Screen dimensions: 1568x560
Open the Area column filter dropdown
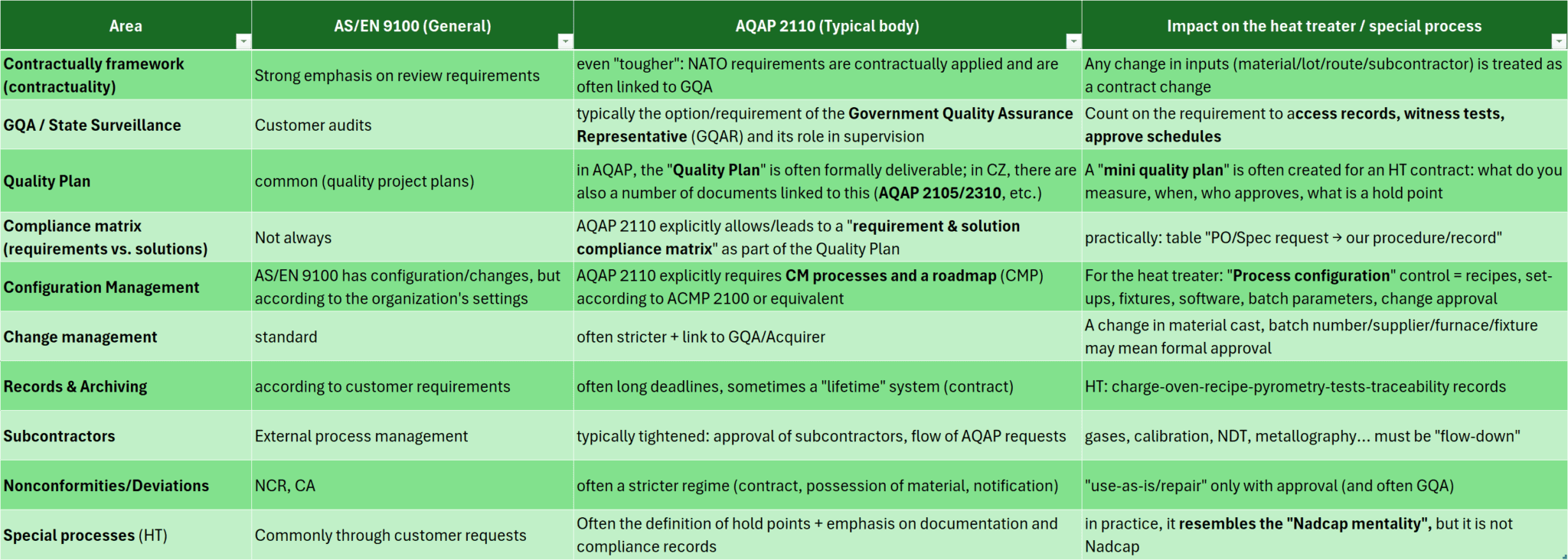coord(243,41)
